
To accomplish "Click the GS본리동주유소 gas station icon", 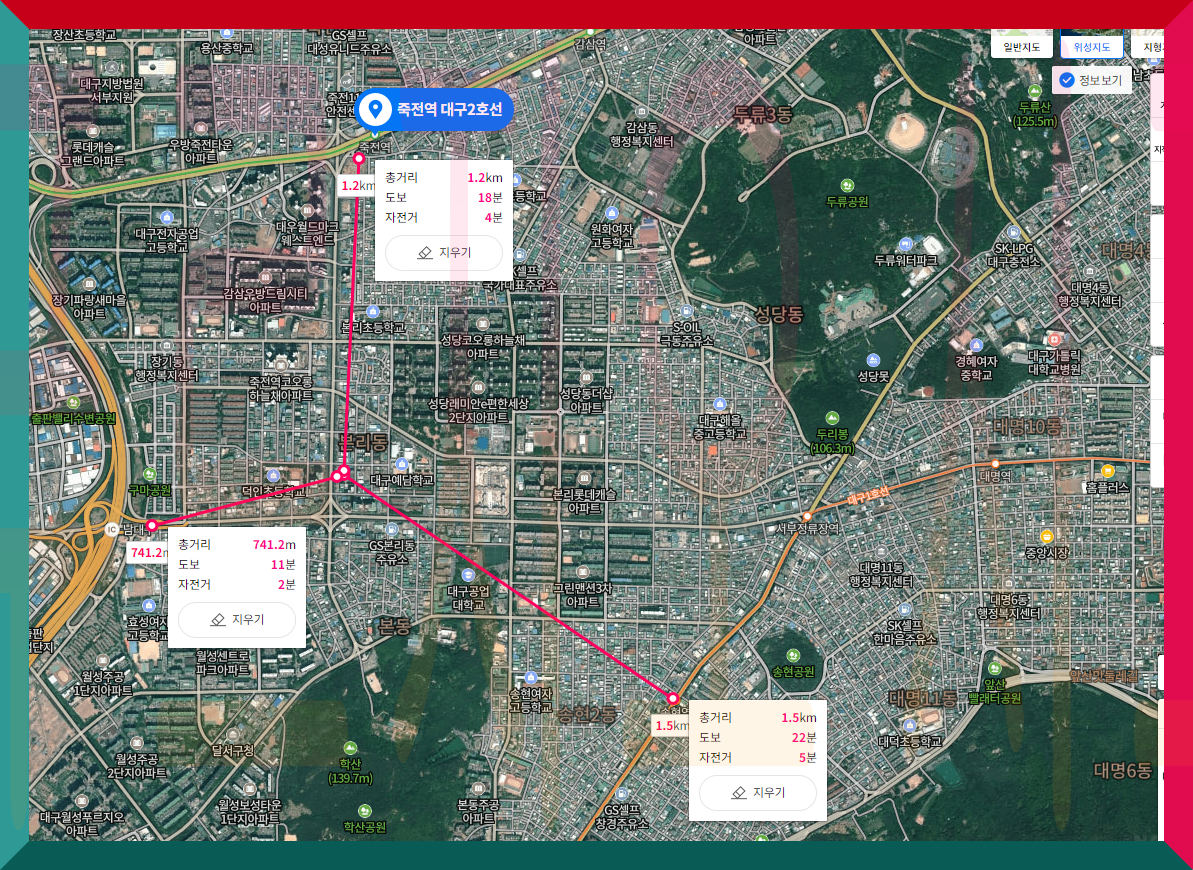I will 392,530.
